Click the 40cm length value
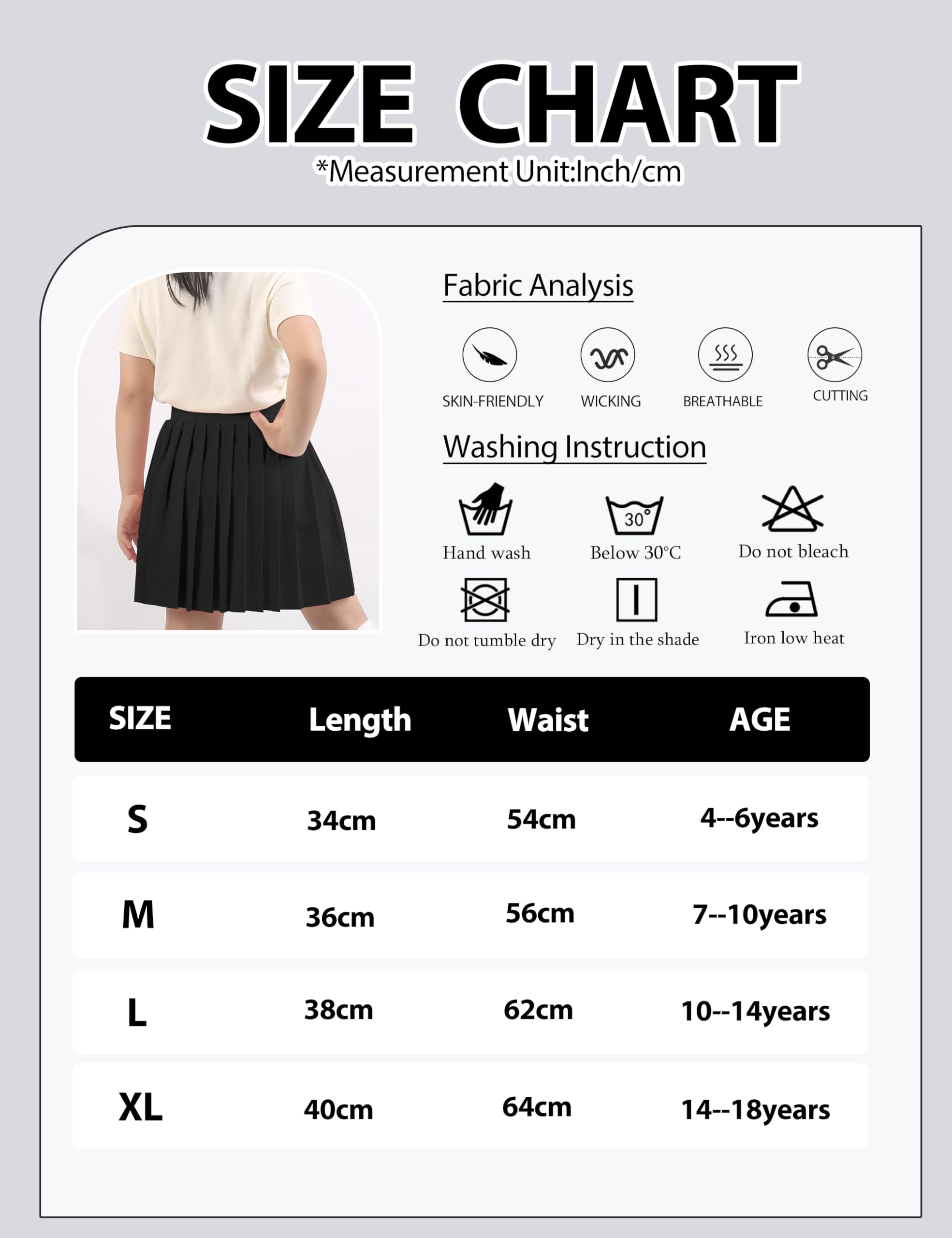This screenshot has width=952, height=1238. tap(338, 1109)
